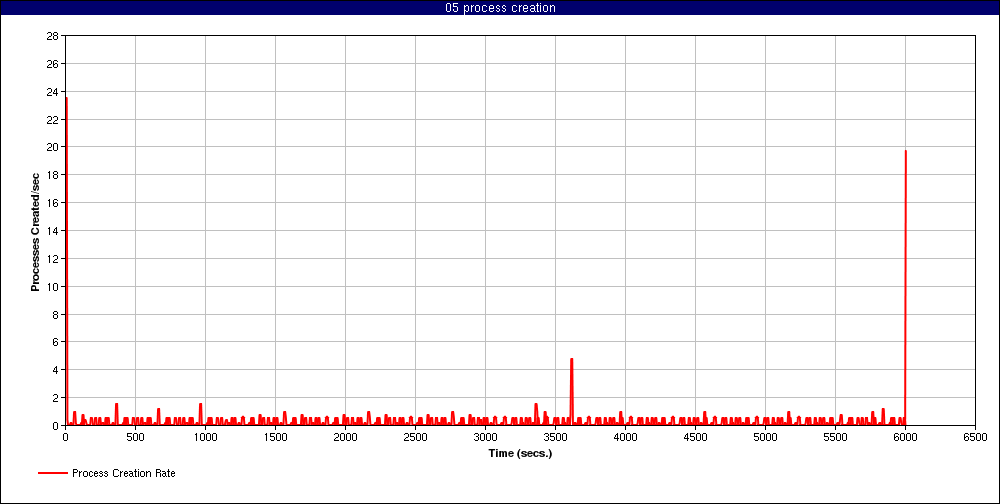Click the x-axis tick label 4500
This screenshot has height=504, width=1000.
(695, 437)
